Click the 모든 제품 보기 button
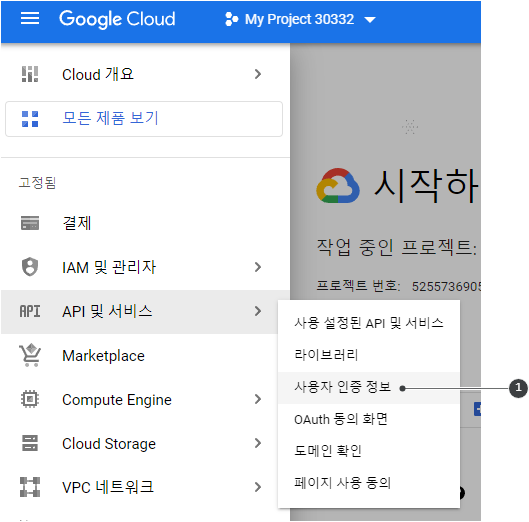The image size is (529, 522). pyautogui.click(x=144, y=119)
